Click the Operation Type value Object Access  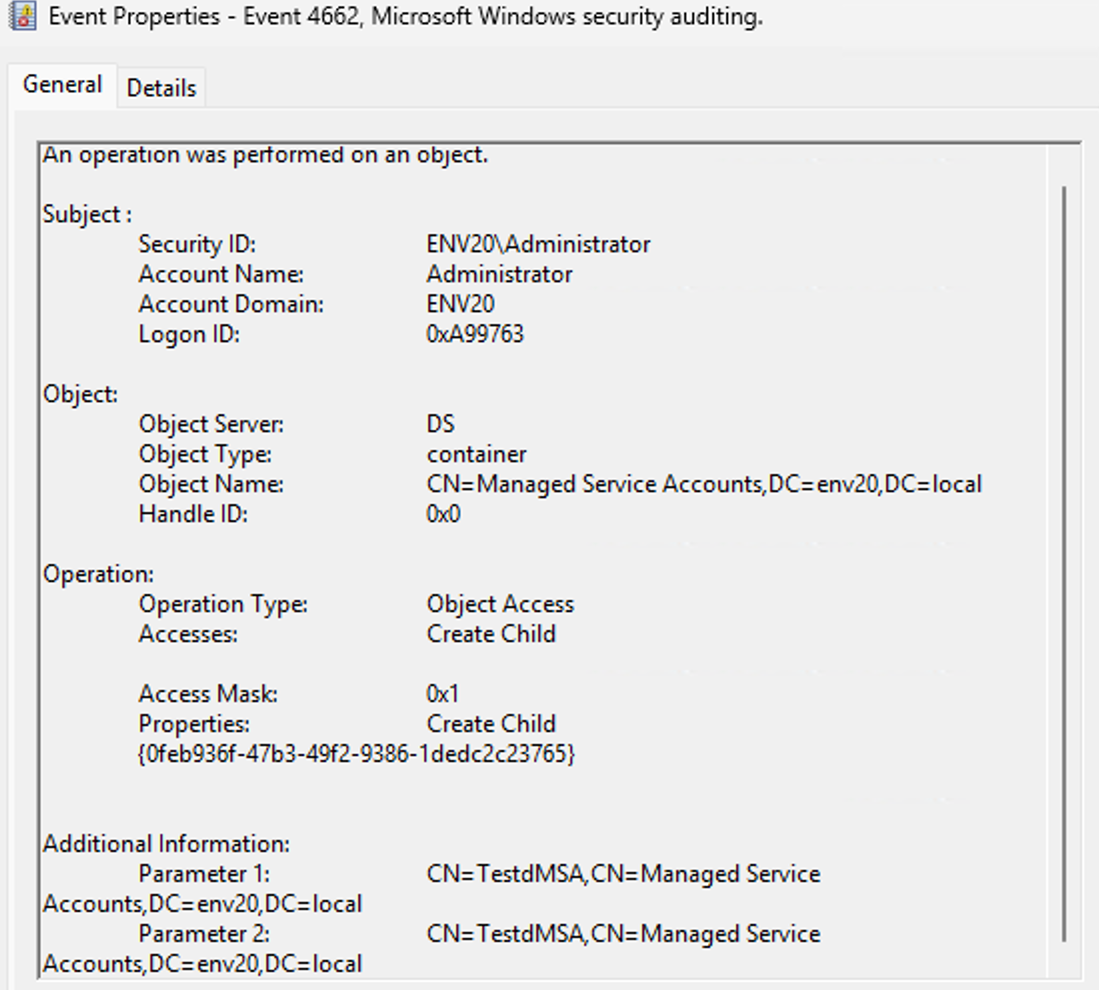click(500, 604)
